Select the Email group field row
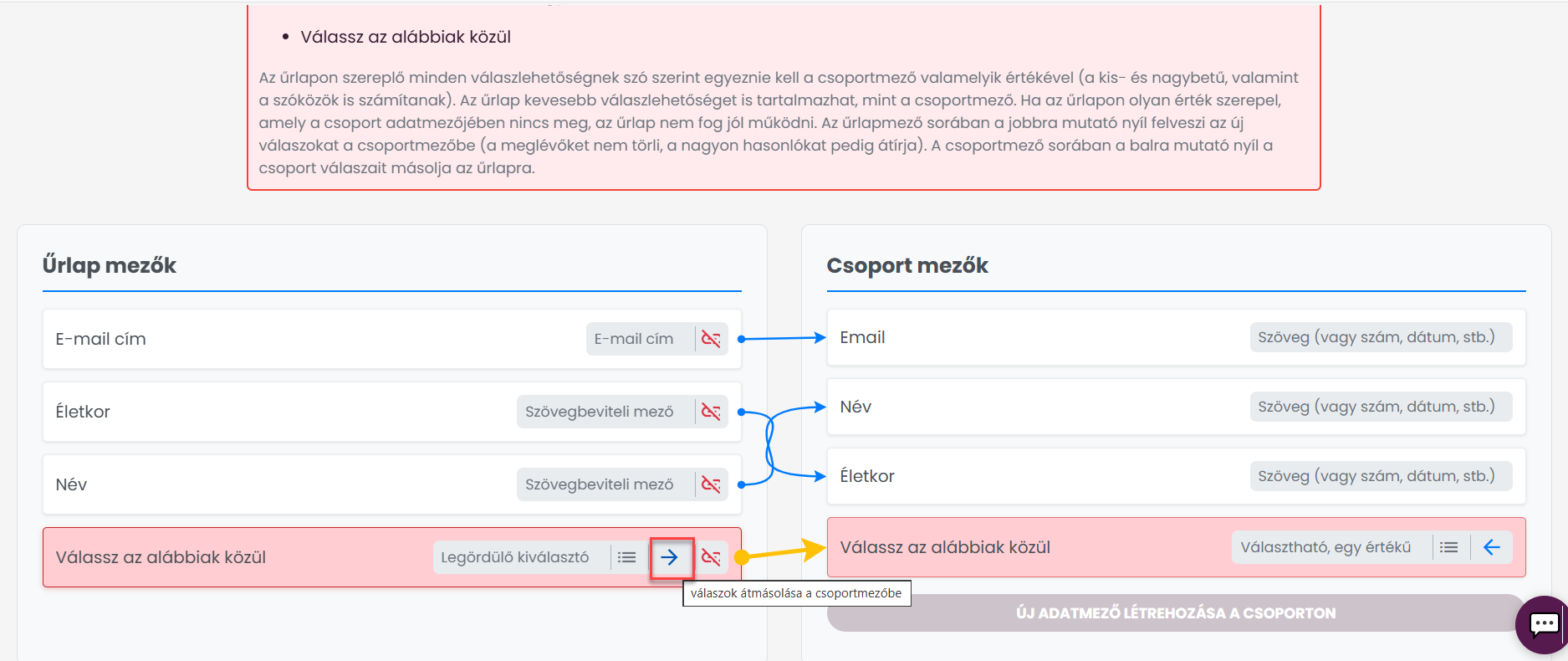This screenshot has width=1568, height=661. [x=1176, y=337]
